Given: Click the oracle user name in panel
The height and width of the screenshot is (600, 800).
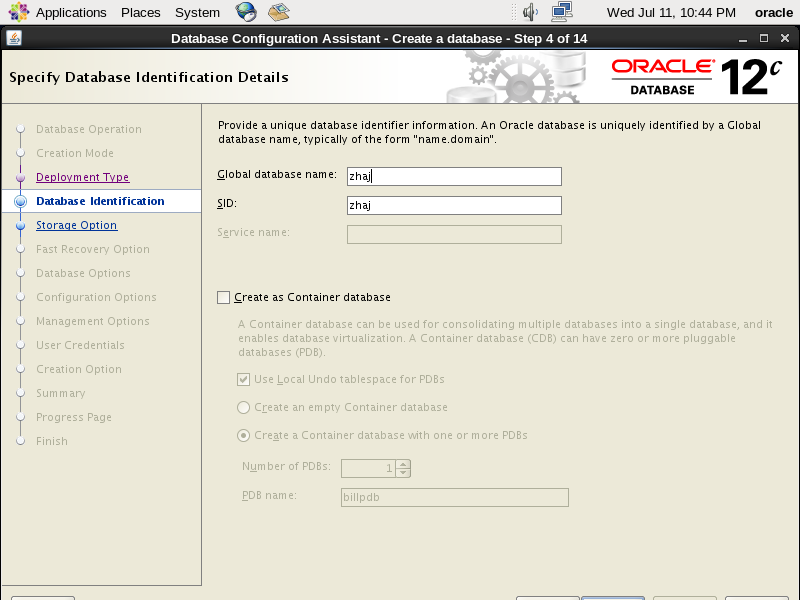Looking at the screenshot, I should click(773, 12).
